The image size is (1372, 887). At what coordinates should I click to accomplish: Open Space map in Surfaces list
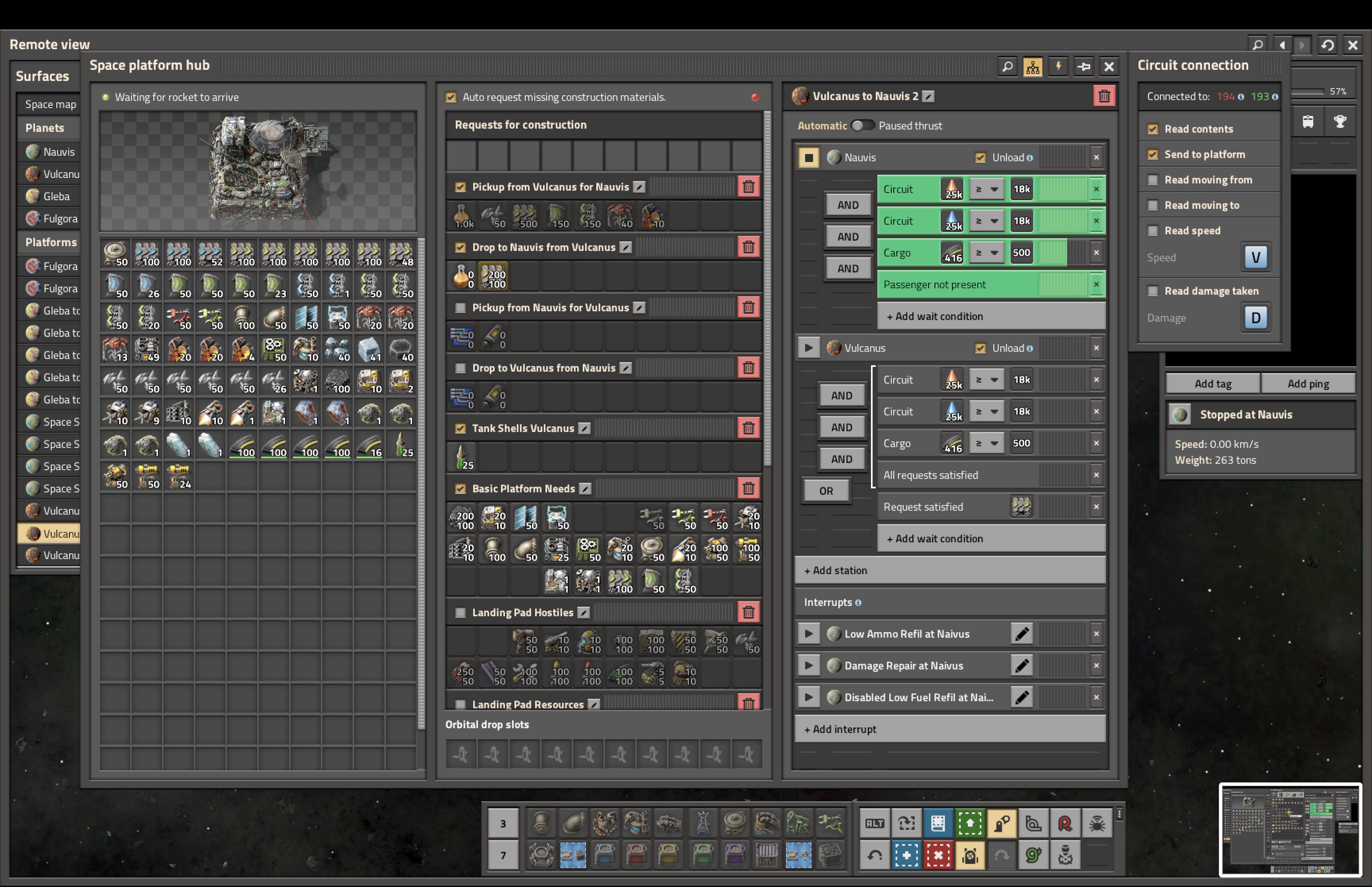pos(50,104)
